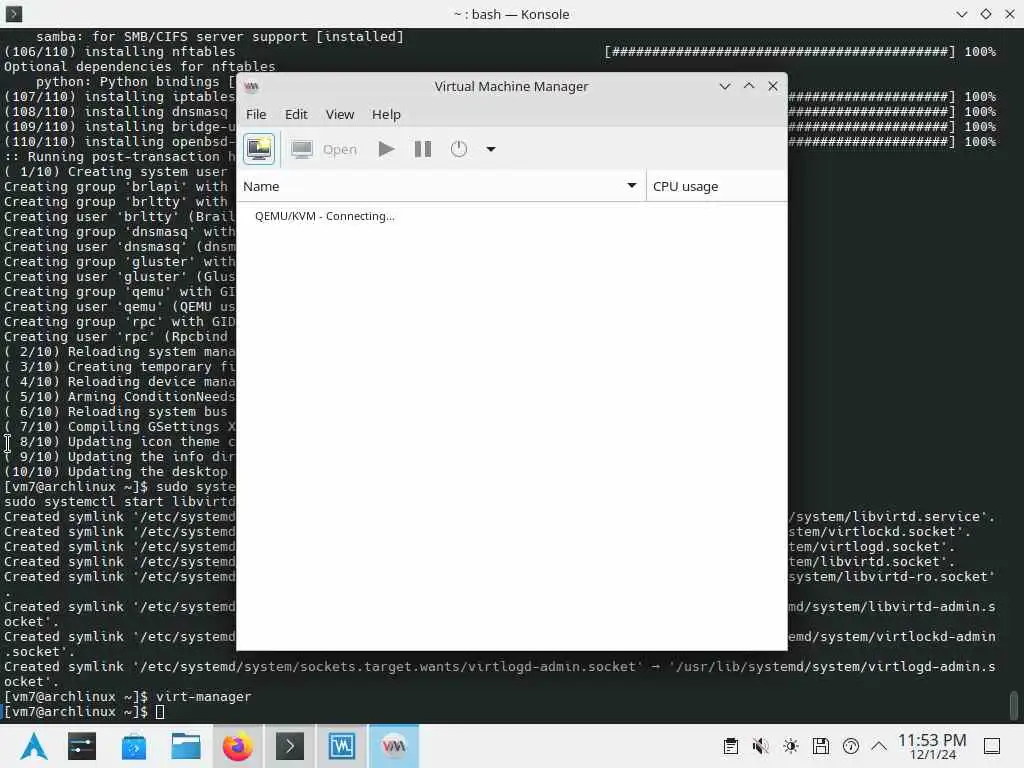Viewport: 1024px width, 768px height.
Task: Open Discover software center from taskbar
Action: coord(134,746)
